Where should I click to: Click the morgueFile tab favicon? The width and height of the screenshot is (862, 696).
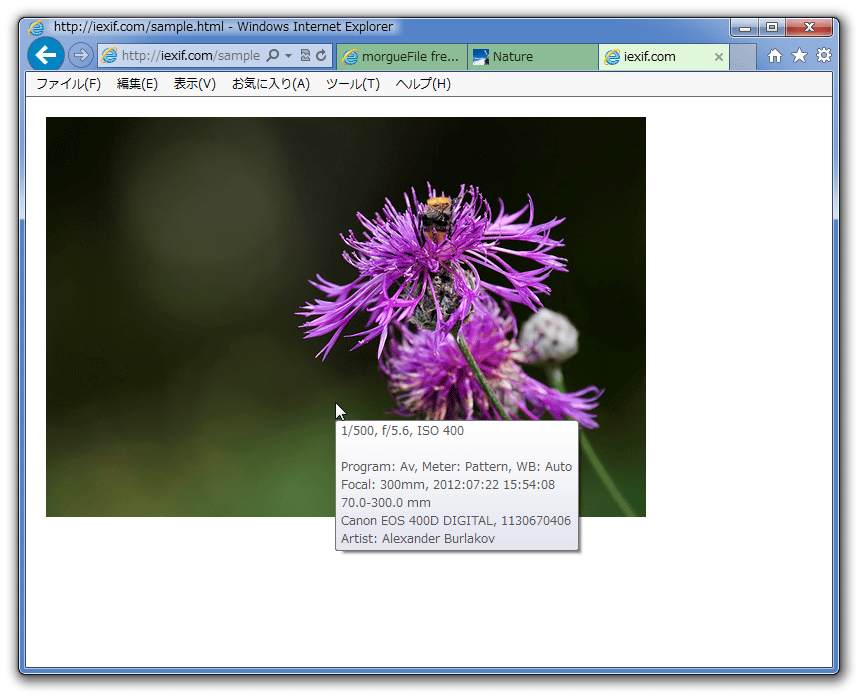[x=350, y=57]
